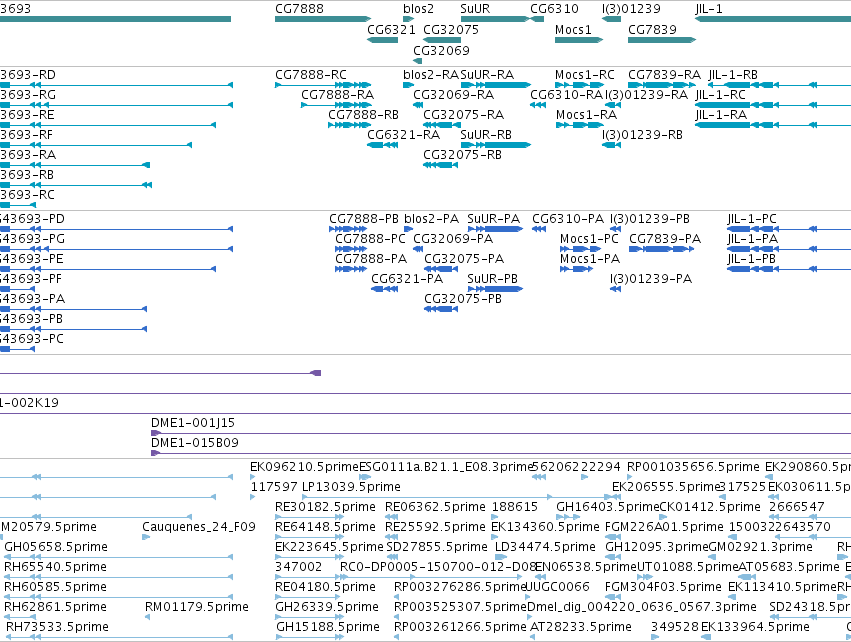Select the Cauquenes_24_F09 EST label
Image resolution: width=851 pixels, height=642 pixels.
199,527
